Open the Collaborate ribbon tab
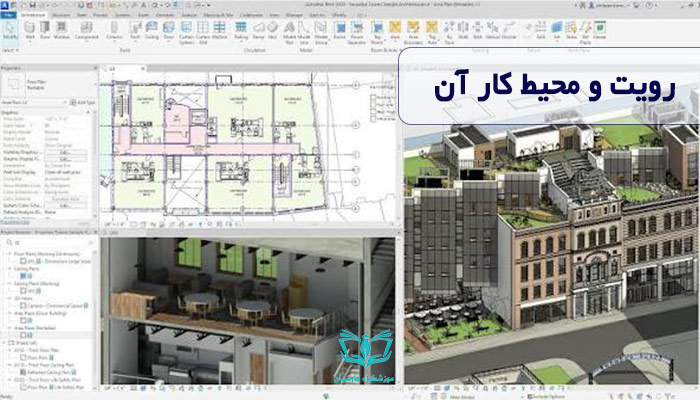This screenshot has height=400, width=700. (x=251, y=15)
